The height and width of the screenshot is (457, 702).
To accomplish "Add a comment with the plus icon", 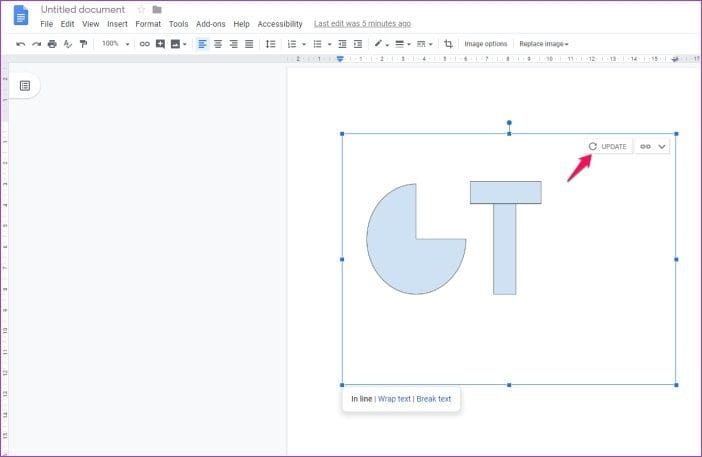I will tap(160, 44).
